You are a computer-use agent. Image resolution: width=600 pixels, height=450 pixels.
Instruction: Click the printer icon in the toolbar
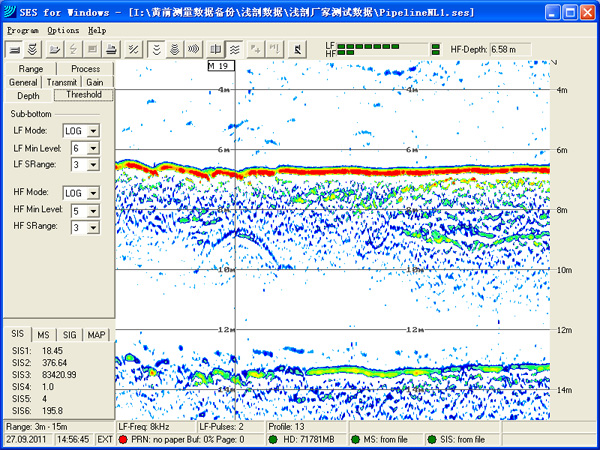pyautogui.click(x=112, y=48)
